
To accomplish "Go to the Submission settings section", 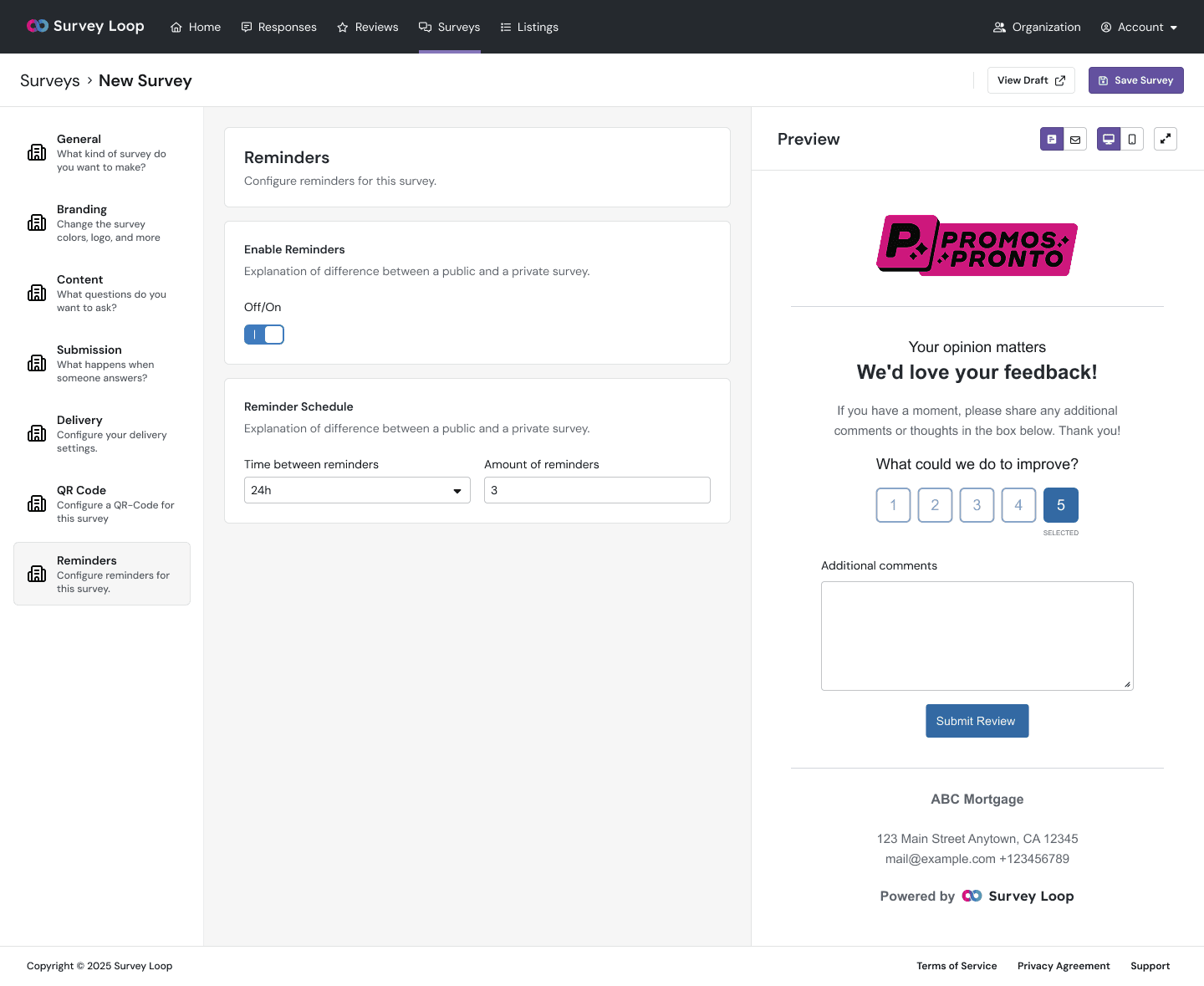I will coord(102,363).
